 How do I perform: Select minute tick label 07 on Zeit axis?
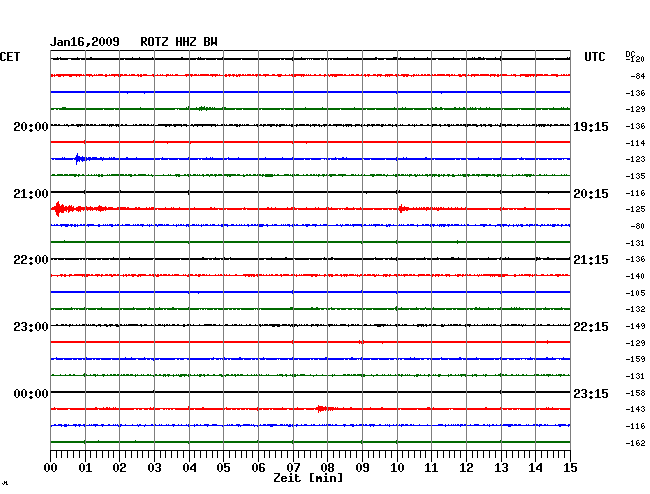[293, 467]
